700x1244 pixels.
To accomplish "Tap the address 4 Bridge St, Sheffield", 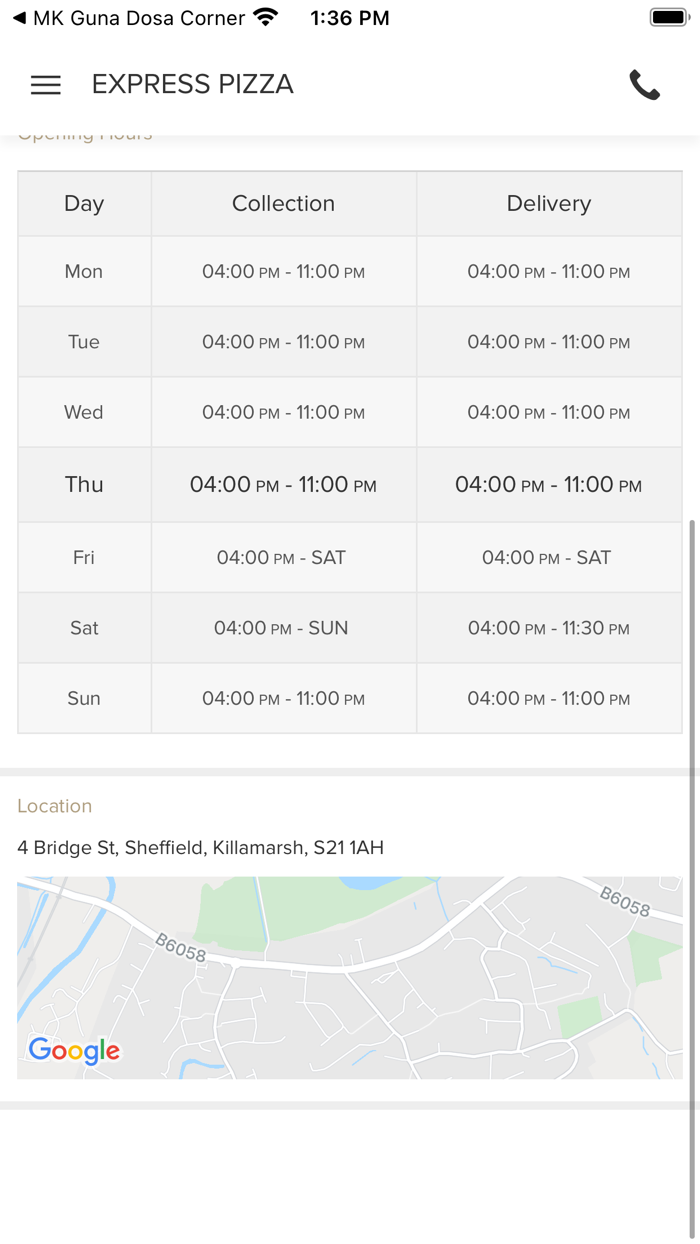I will (x=200, y=848).
